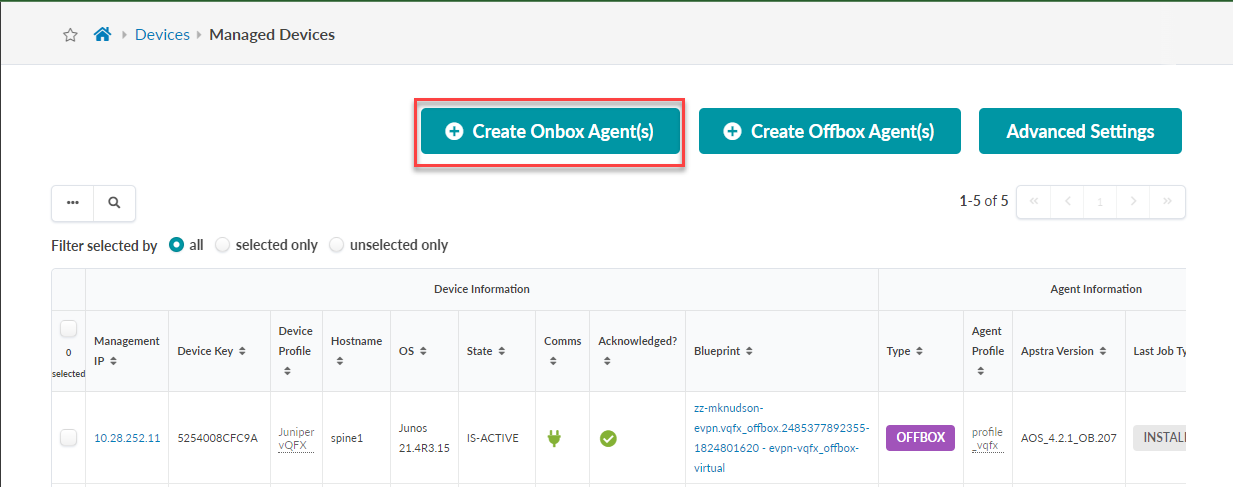Image resolution: width=1233 pixels, height=487 pixels.
Task: Select the 'all' filter radio button
Action: [x=177, y=245]
